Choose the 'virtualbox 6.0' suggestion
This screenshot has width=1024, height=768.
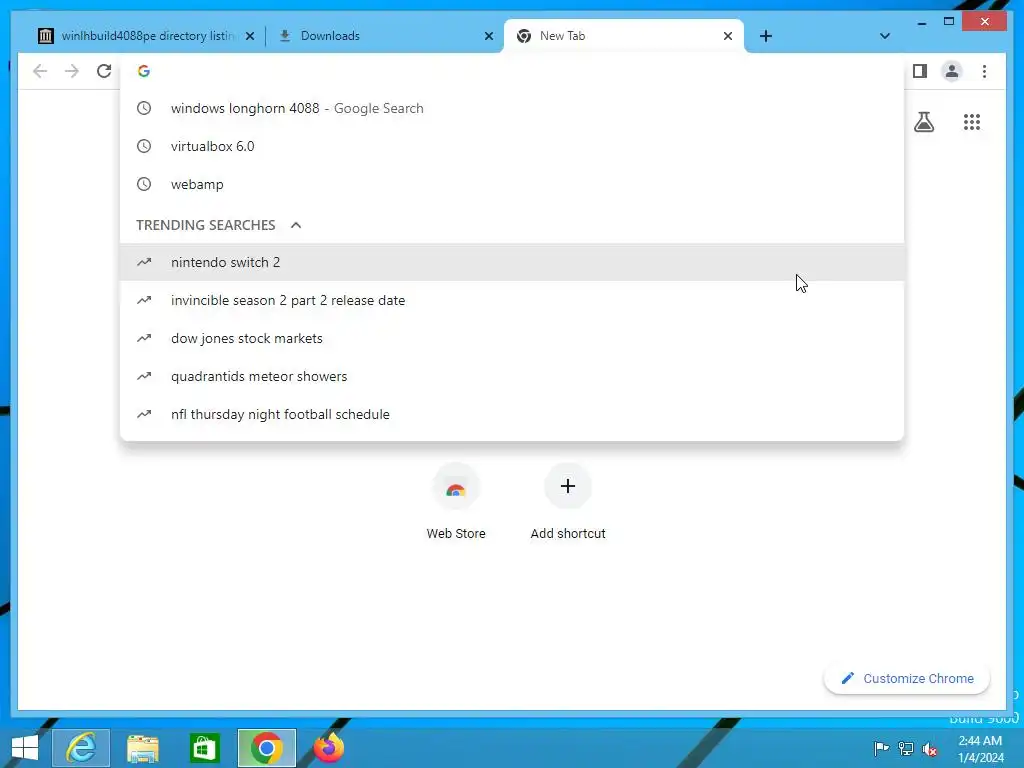click(512, 146)
